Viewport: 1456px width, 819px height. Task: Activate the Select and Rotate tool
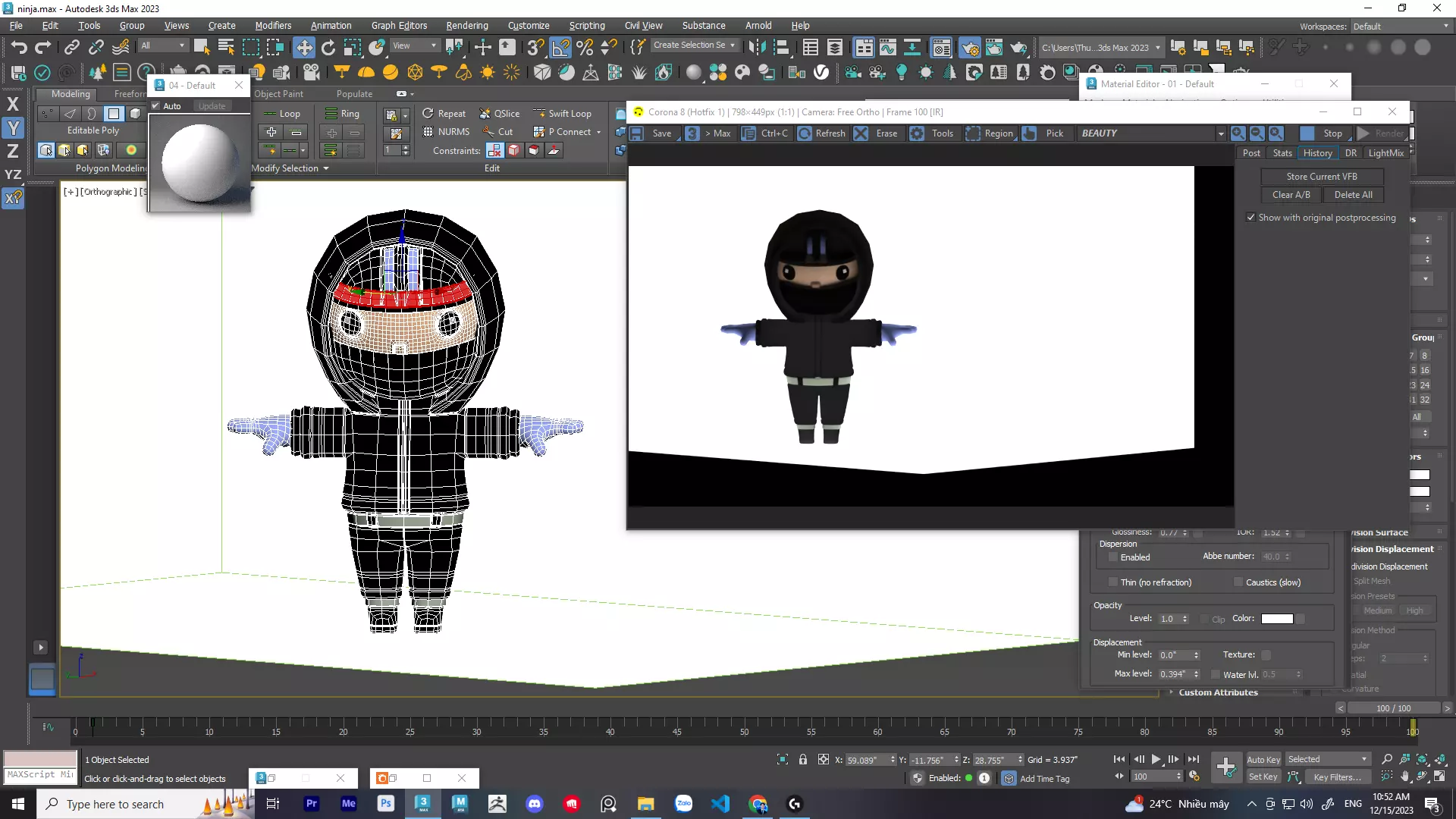[x=328, y=48]
